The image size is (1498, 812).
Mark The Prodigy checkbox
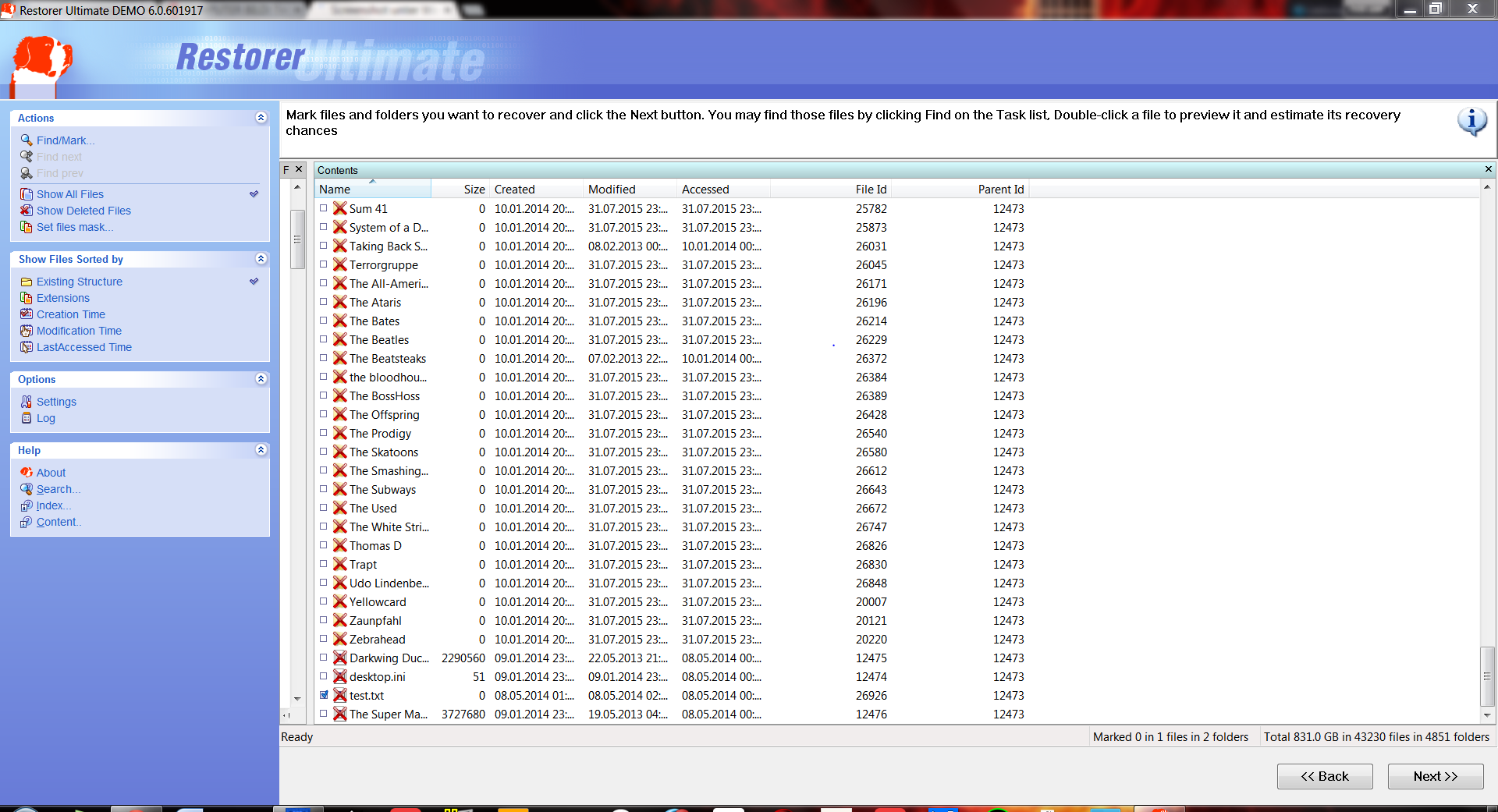point(324,433)
